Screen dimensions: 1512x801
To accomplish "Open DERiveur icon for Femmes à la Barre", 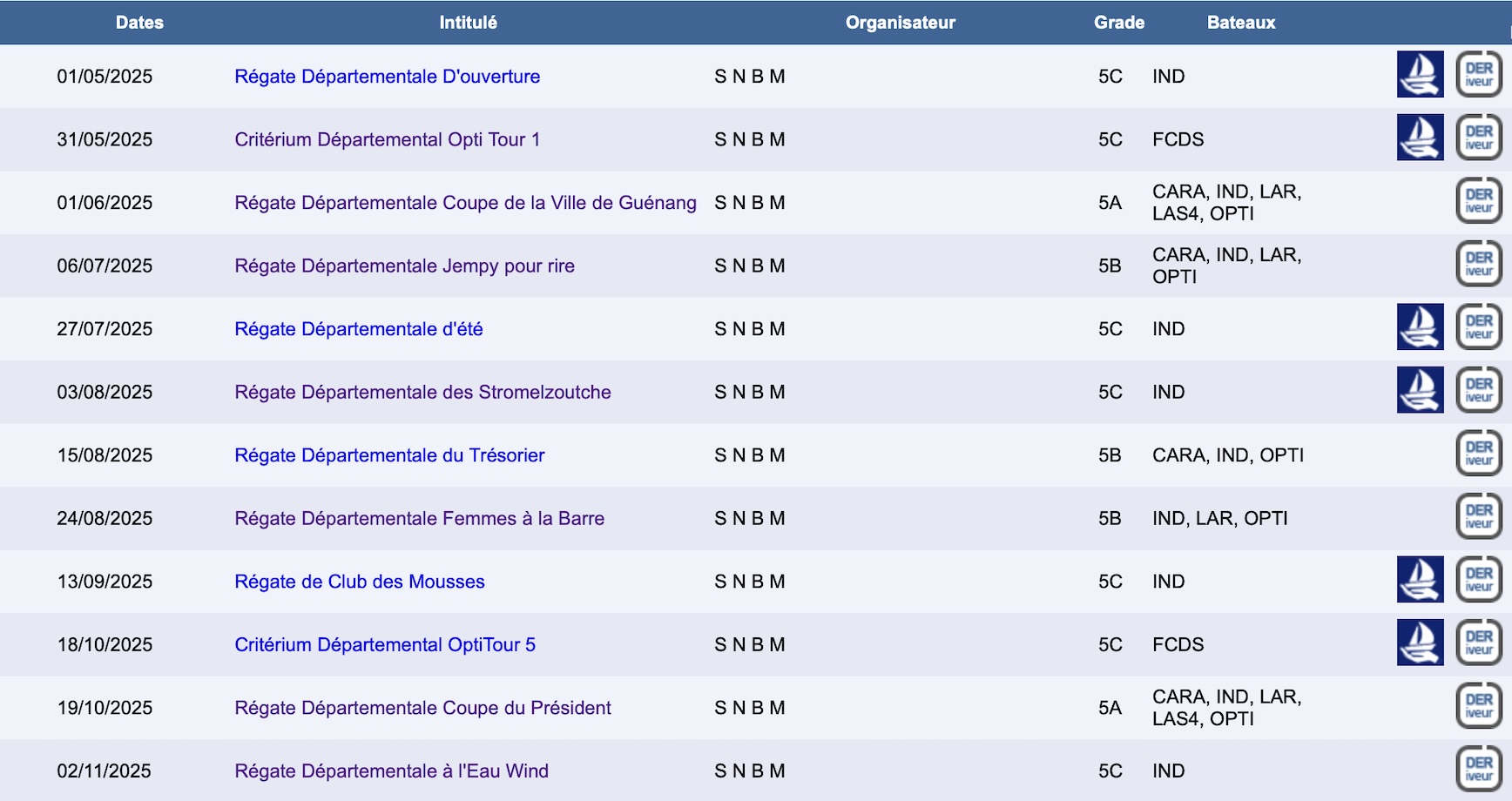I will pos(1479,516).
